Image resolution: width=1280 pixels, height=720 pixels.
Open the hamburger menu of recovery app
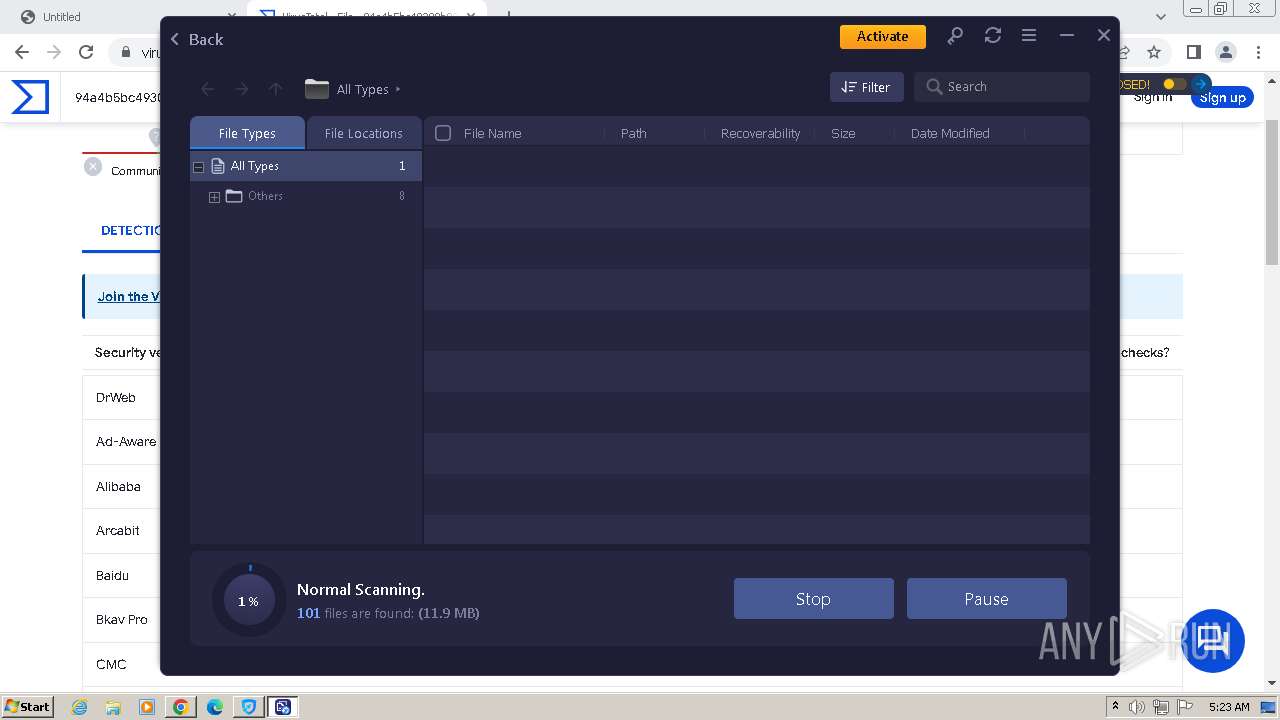click(x=1028, y=36)
